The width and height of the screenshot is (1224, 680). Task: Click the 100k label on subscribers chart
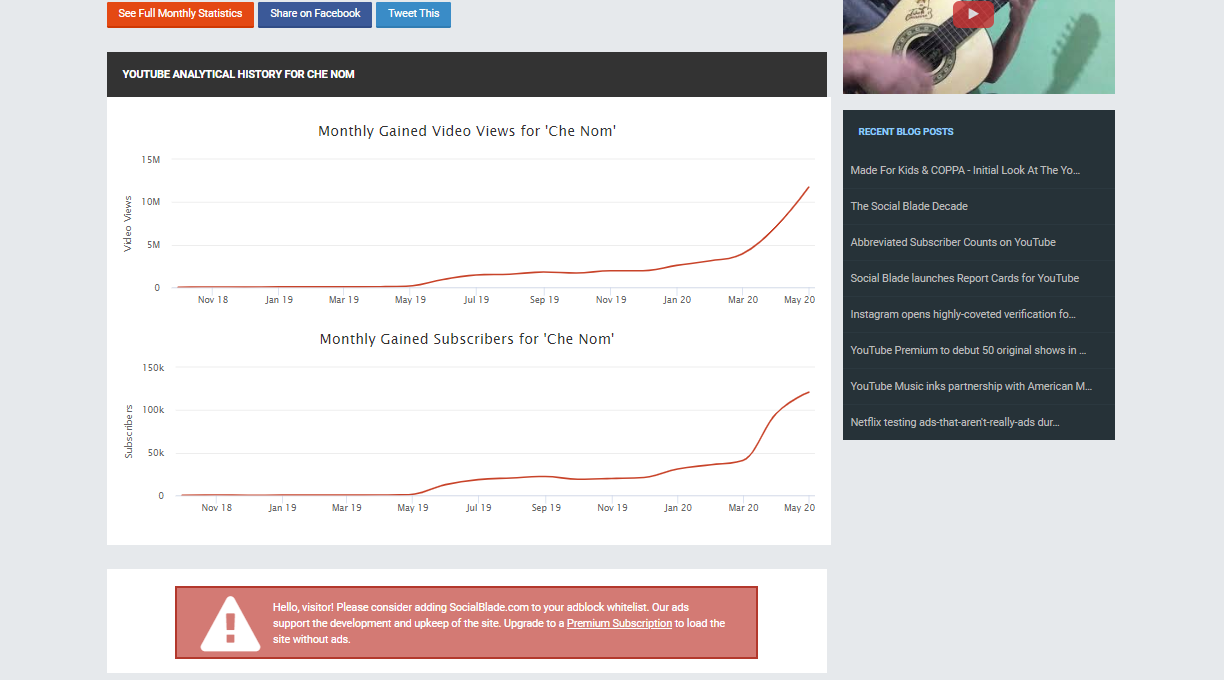click(x=153, y=410)
